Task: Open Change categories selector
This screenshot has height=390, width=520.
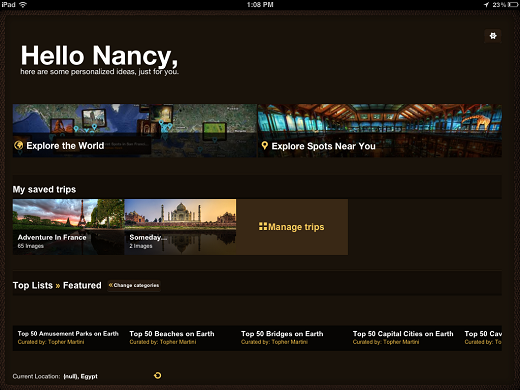Action: [x=134, y=285]
